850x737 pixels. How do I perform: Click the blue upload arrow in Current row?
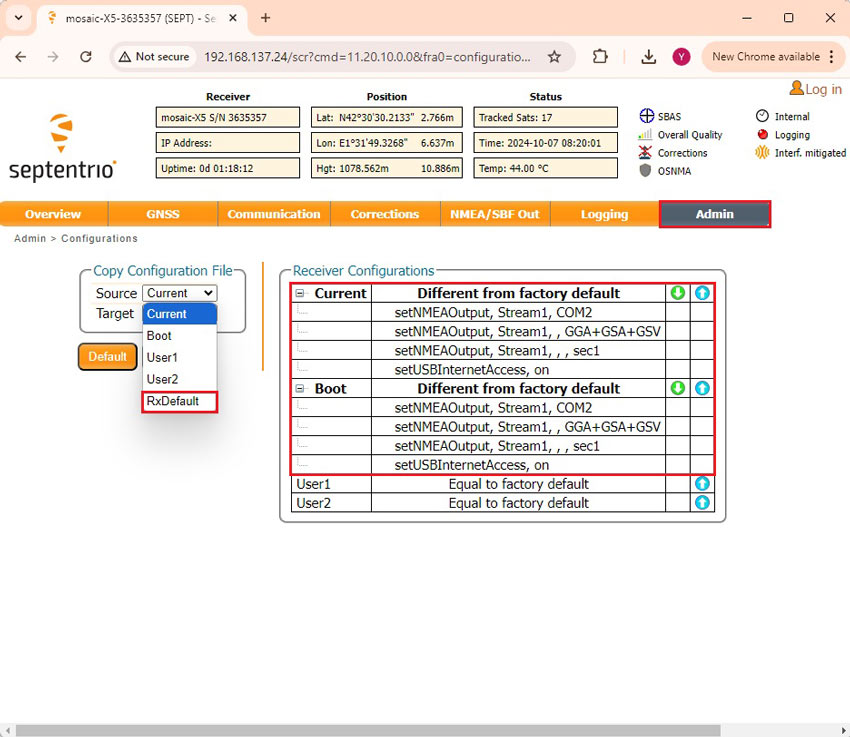[x=702, y=293]
